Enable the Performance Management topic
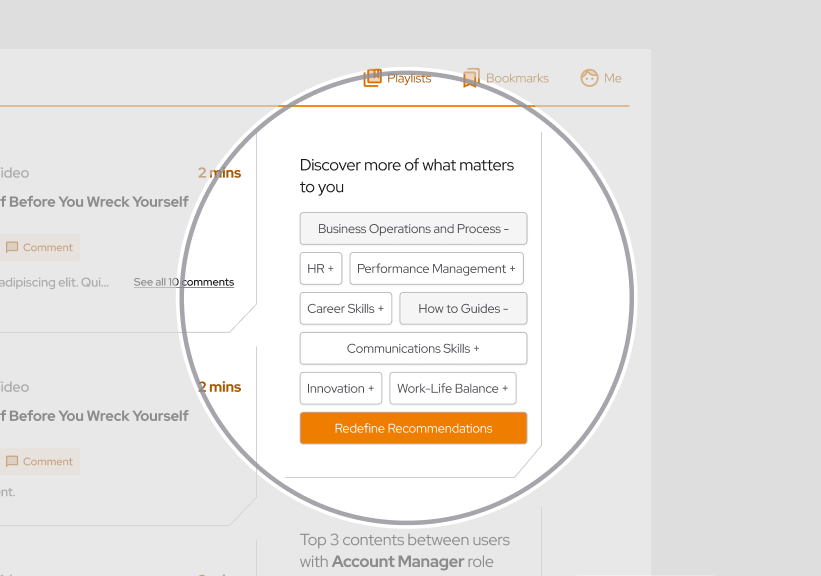This screenshot has width=821, height=576. tap(436, 269)
